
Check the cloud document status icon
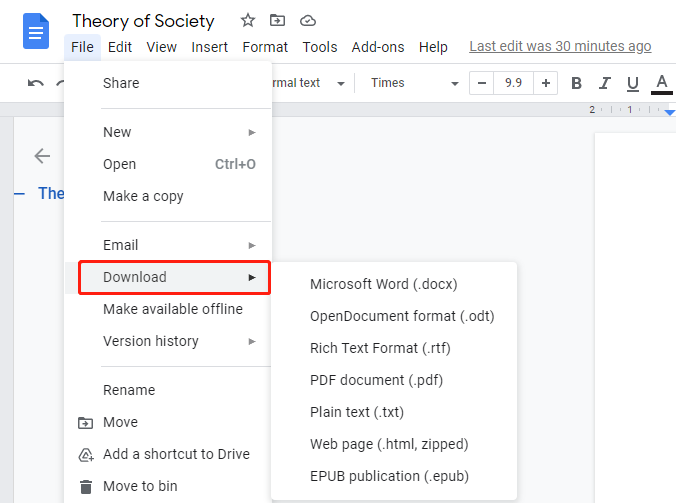point(308,21)
